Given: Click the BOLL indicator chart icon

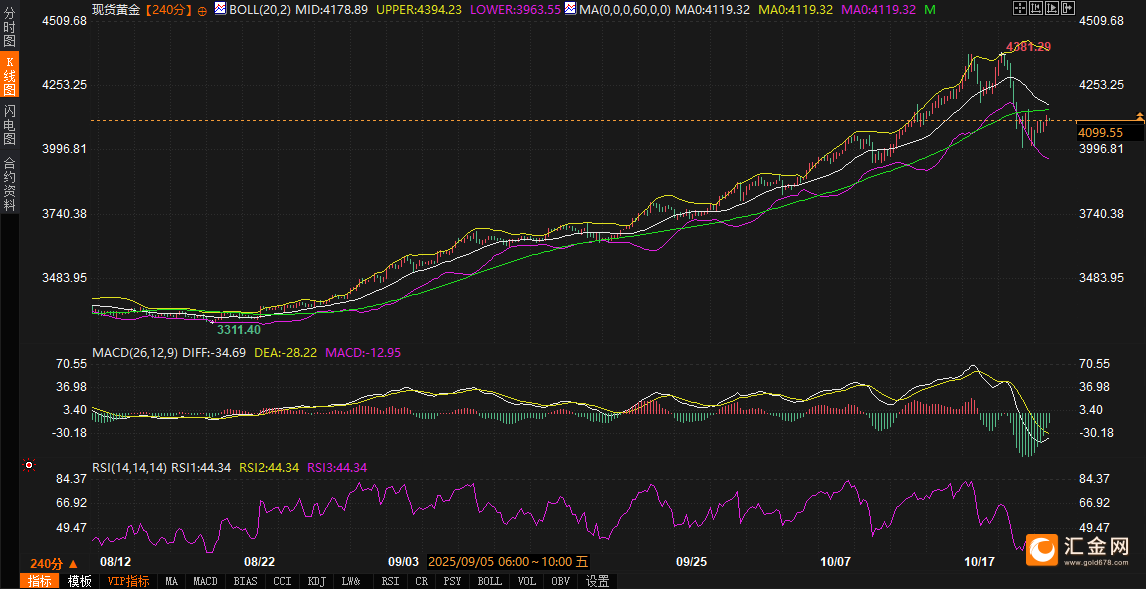Looking at the screenshot, I should [x=220, y=9].
